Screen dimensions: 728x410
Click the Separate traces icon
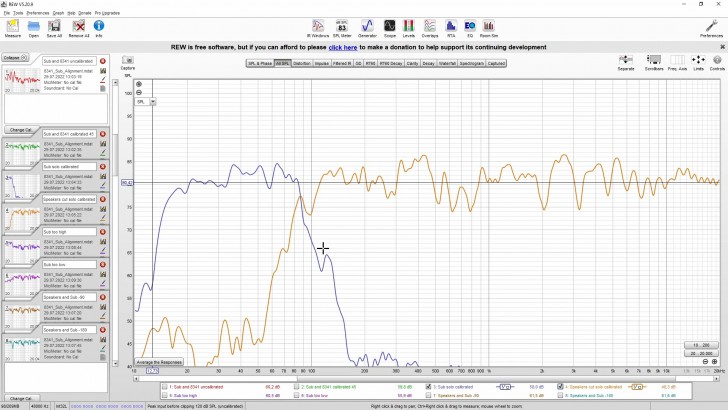(x=626, y=63)
